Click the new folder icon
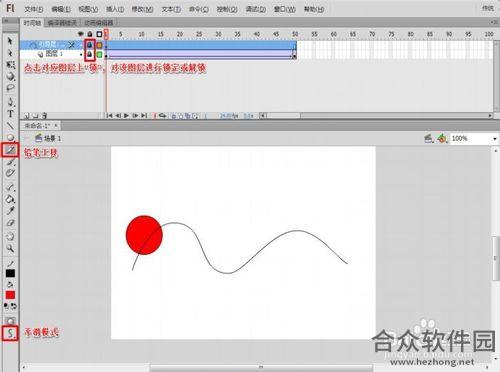 36,116
